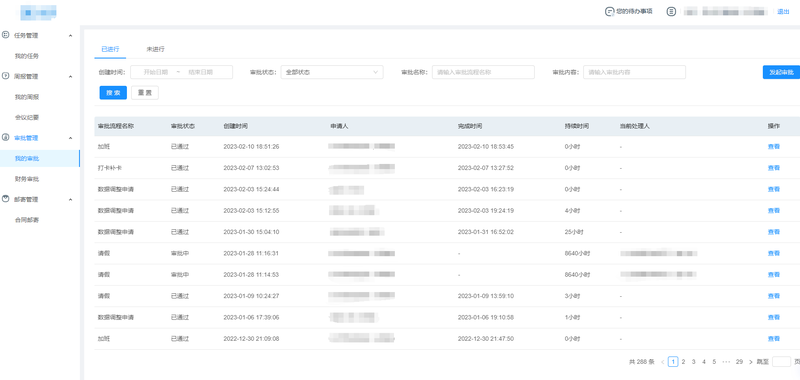This screenshot has height=380, width=800.
Task: Click the 审批名称 input field
Action: pos(483,72)
